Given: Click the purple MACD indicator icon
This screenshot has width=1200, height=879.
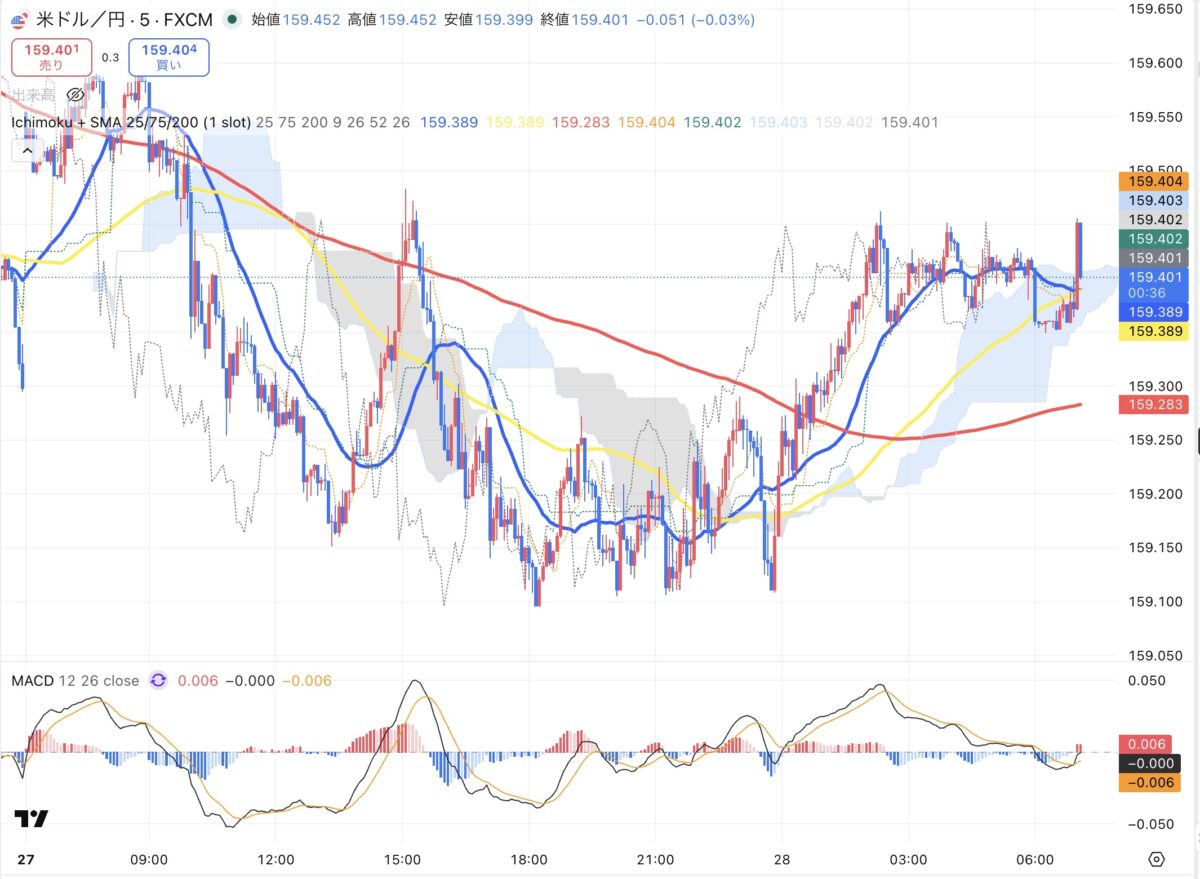Looking at the screenshot, I should [x=158, y=681].
